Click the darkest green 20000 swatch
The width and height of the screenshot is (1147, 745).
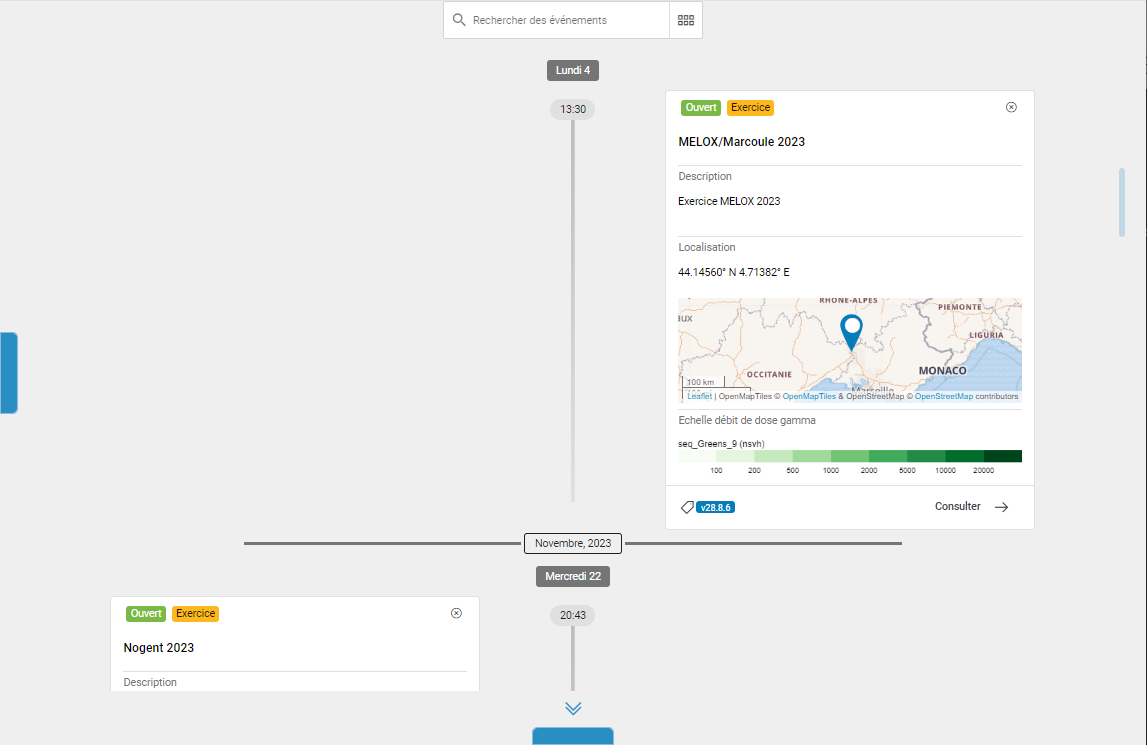[1002, 456]
